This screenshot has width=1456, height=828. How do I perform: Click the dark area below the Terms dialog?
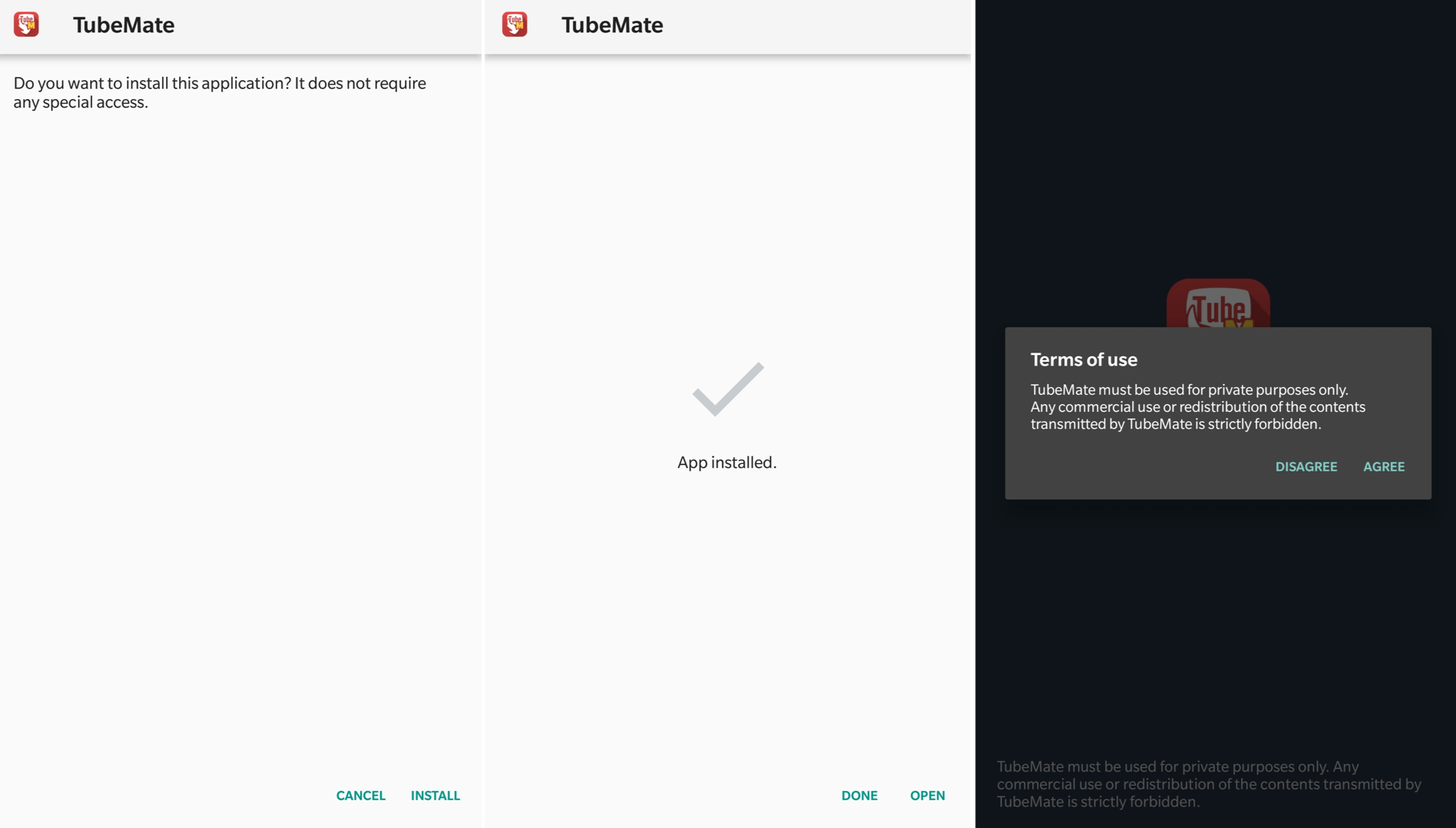[x=1216, y=626]
